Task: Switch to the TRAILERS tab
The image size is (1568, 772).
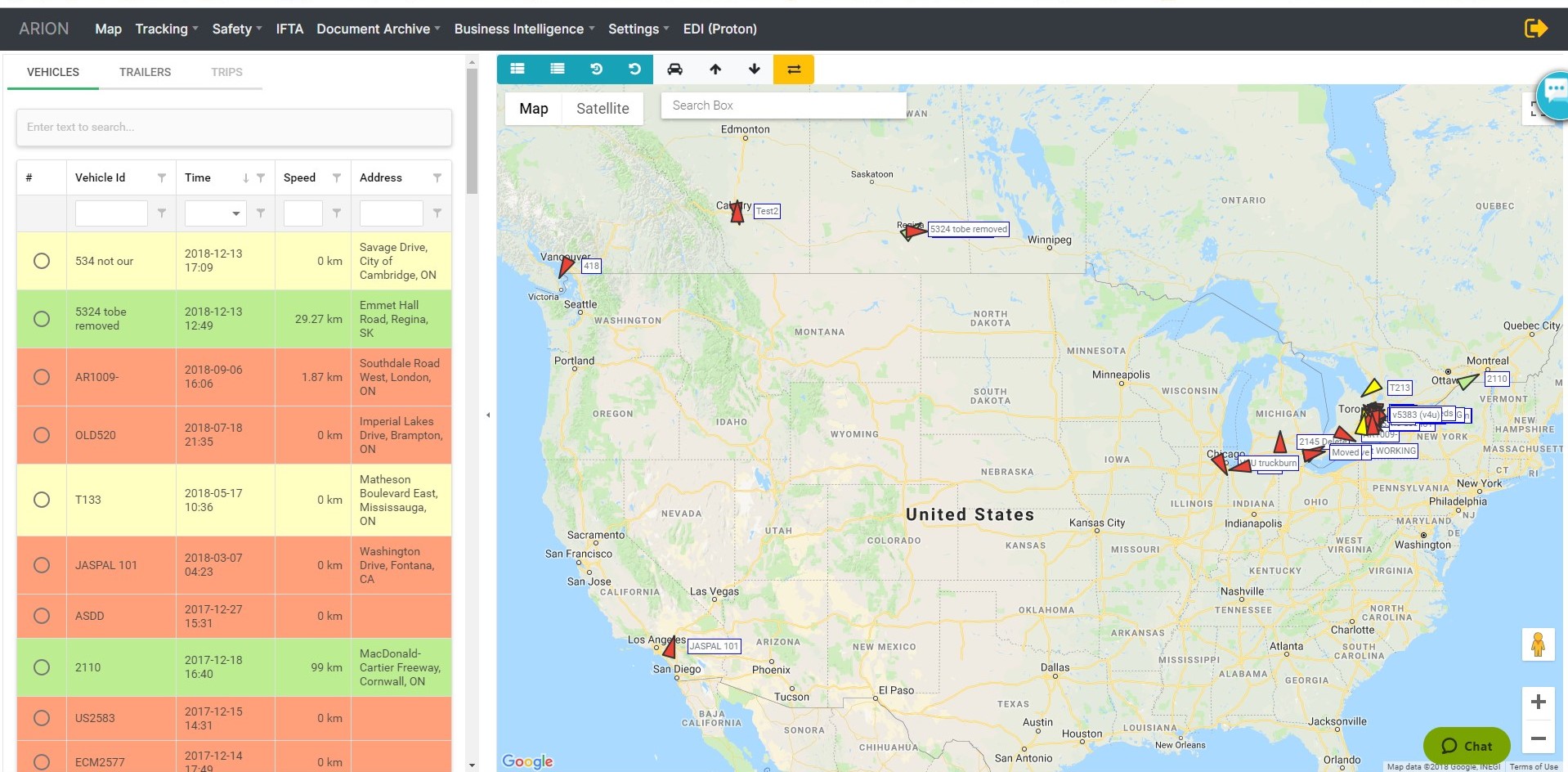Action: (x=145, y=72)
